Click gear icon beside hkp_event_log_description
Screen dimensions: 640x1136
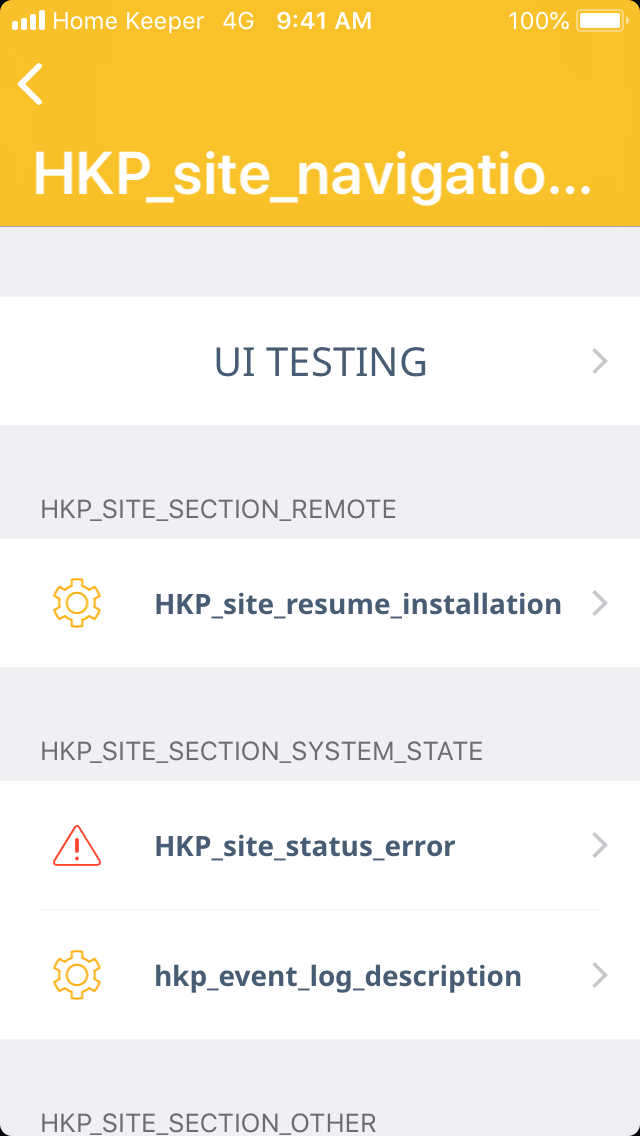tap(77, 975)
